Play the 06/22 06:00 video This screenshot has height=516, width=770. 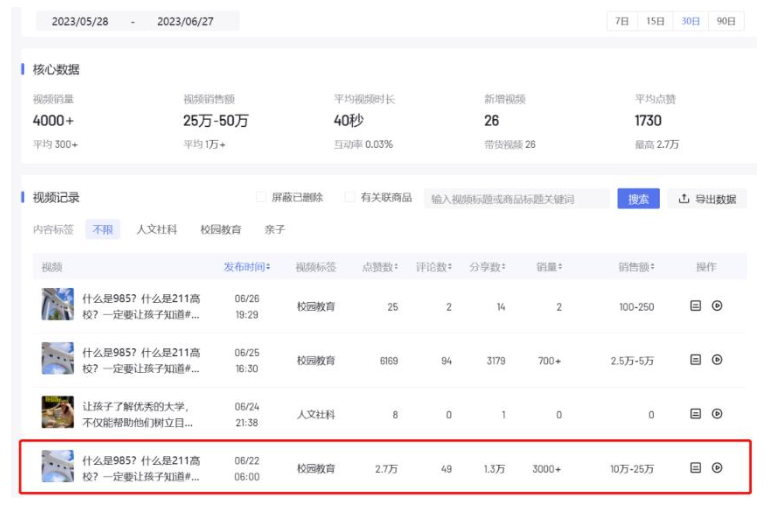[x=717, y=467]
